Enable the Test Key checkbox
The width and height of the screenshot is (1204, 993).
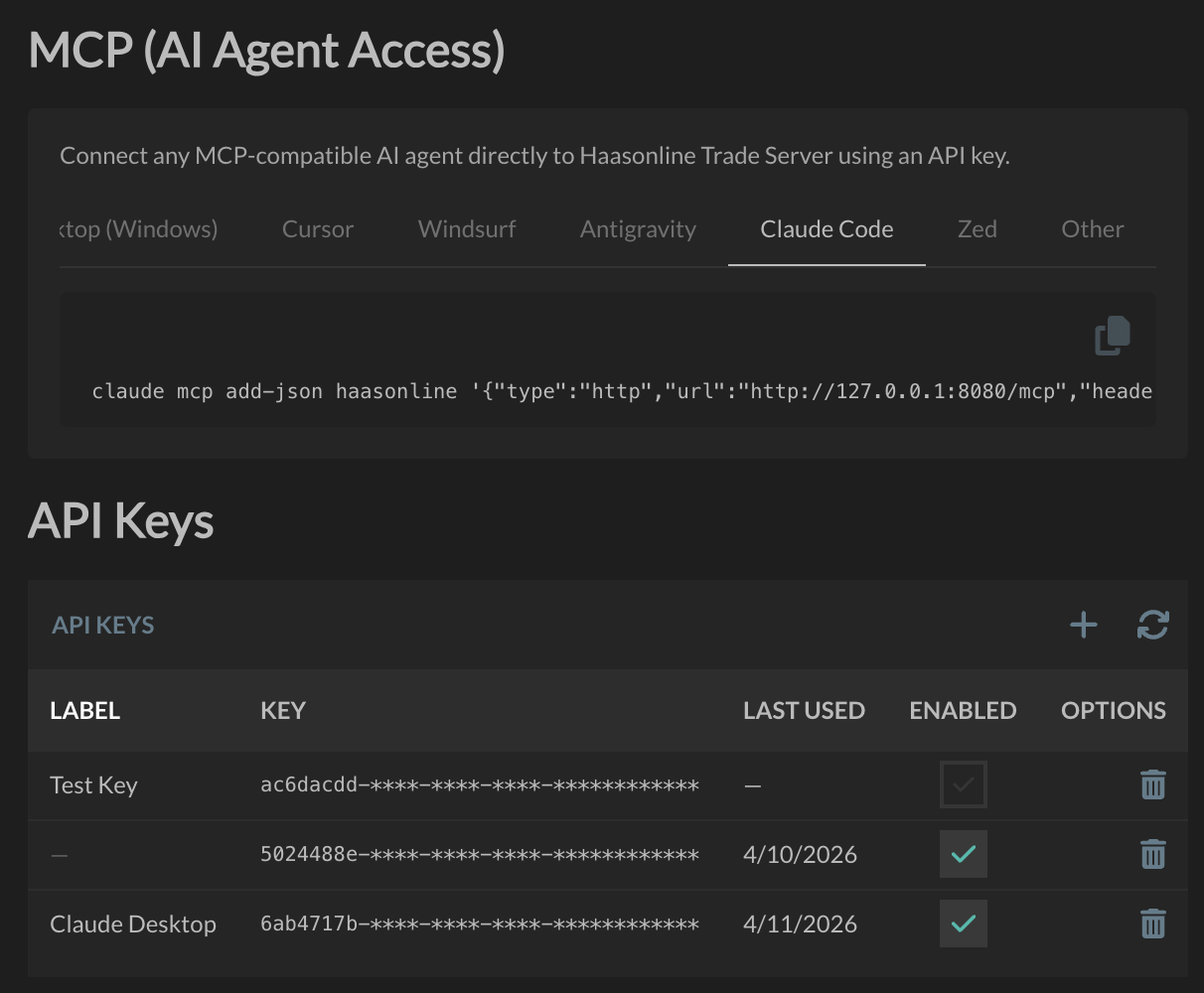coord(963,784)
